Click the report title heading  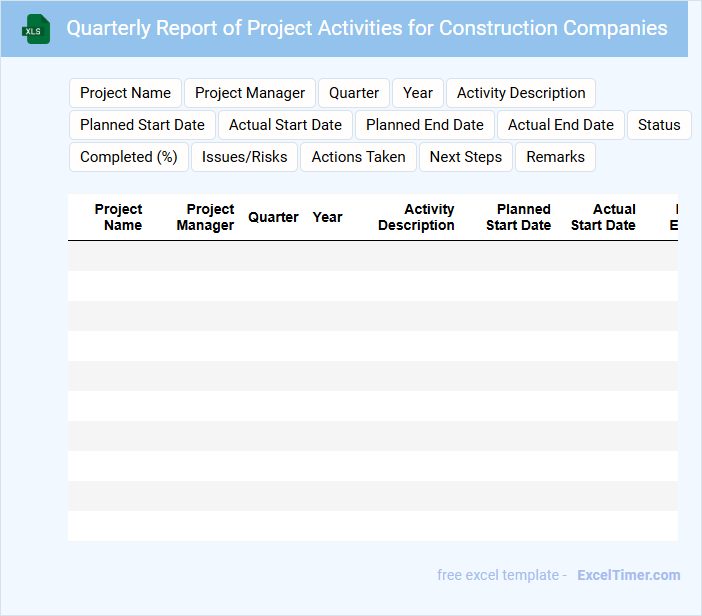[x=367, y=28]
